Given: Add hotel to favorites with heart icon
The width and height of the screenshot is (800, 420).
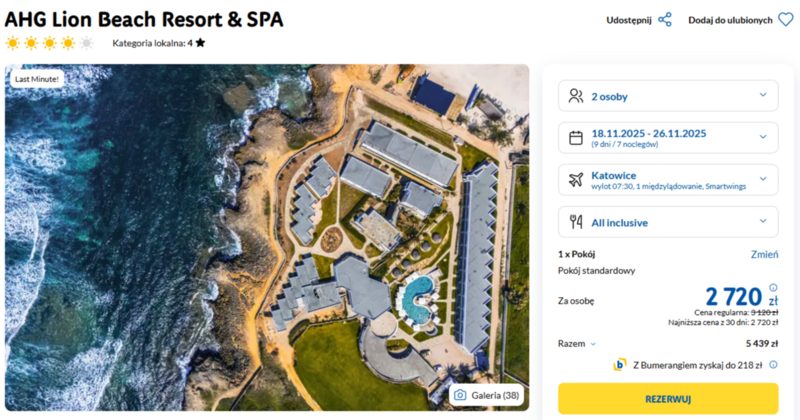Looking at the screenshot, I should [785, 19].
